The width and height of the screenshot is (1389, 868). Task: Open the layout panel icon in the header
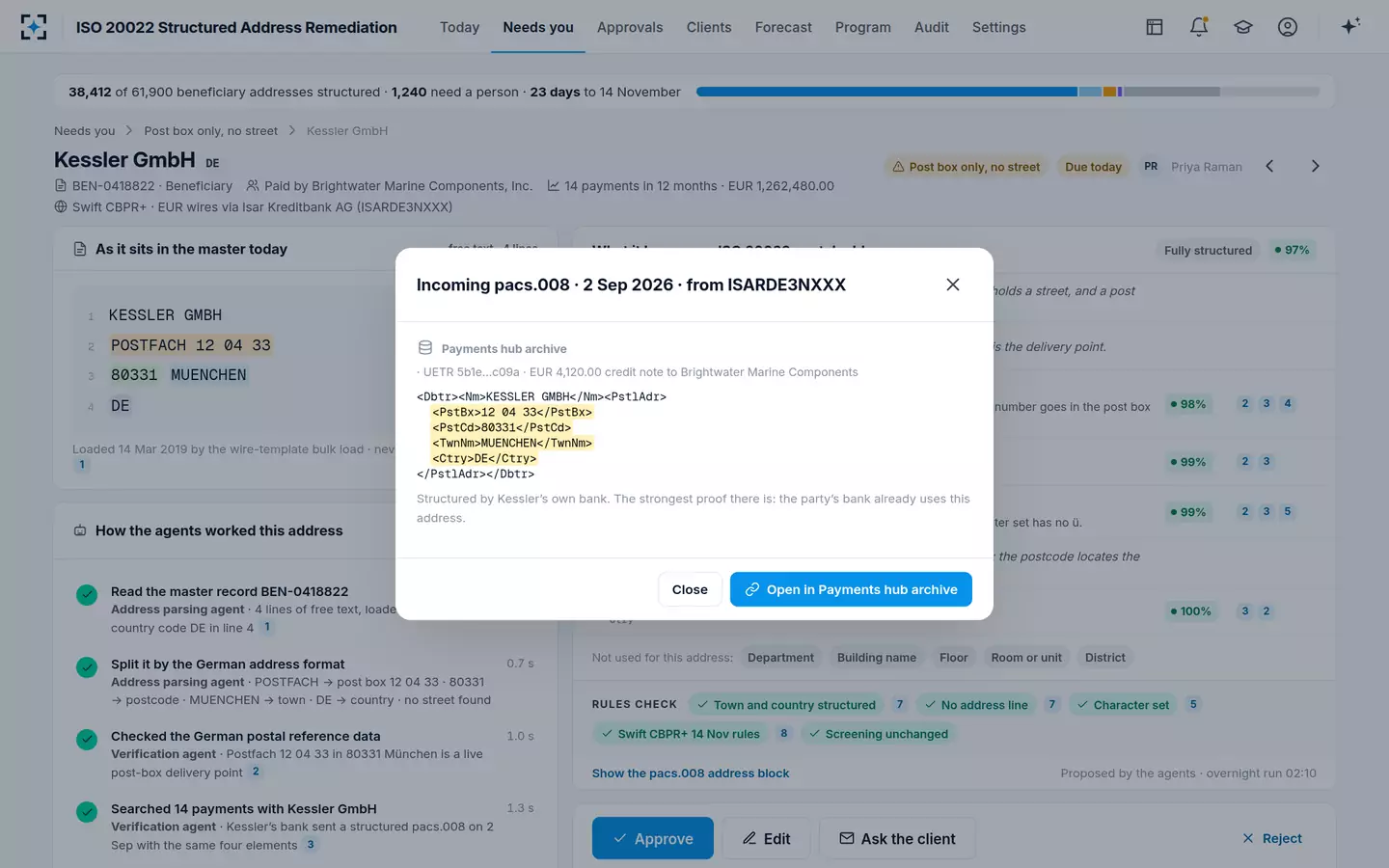pyautogui.click(x=1155, y=27)
